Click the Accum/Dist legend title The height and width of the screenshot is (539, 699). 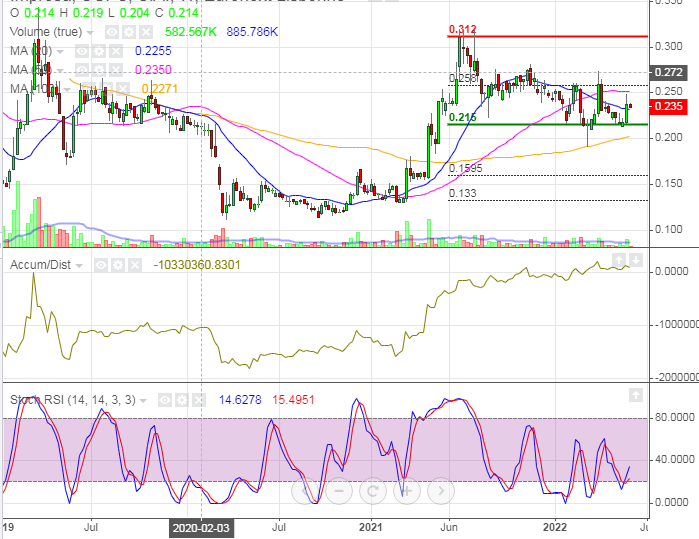[x=40, y=265]
